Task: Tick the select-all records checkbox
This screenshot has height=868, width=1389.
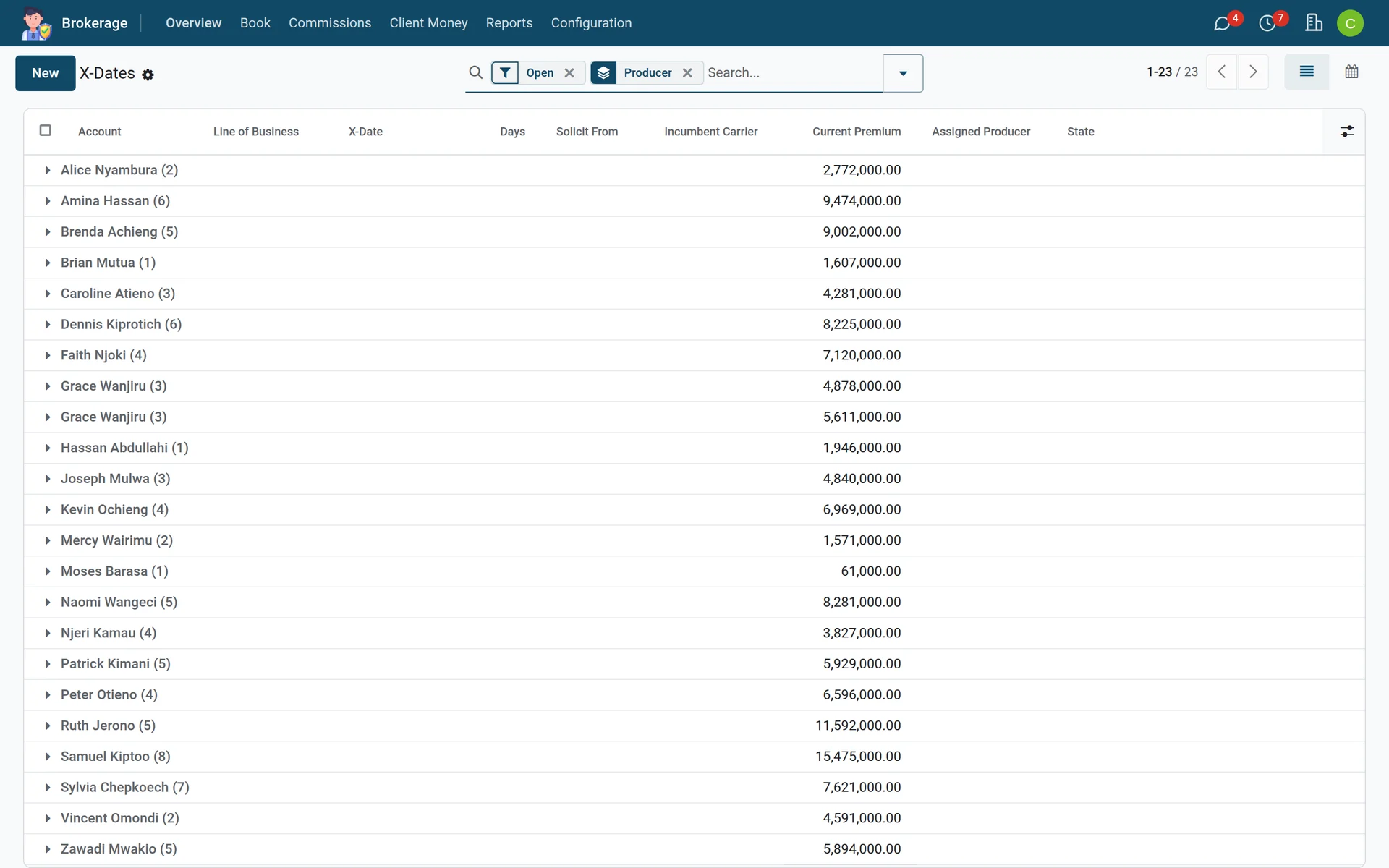Action: [46, 130]
